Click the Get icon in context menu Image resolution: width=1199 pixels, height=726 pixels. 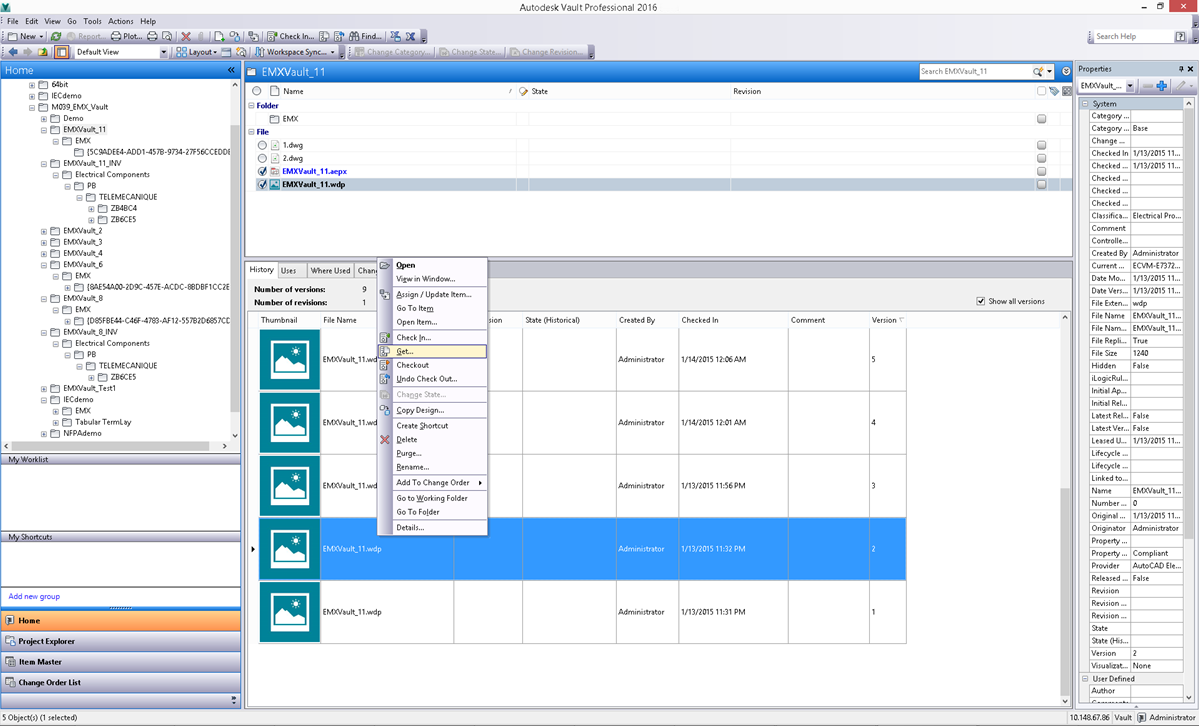click(385, 351)
